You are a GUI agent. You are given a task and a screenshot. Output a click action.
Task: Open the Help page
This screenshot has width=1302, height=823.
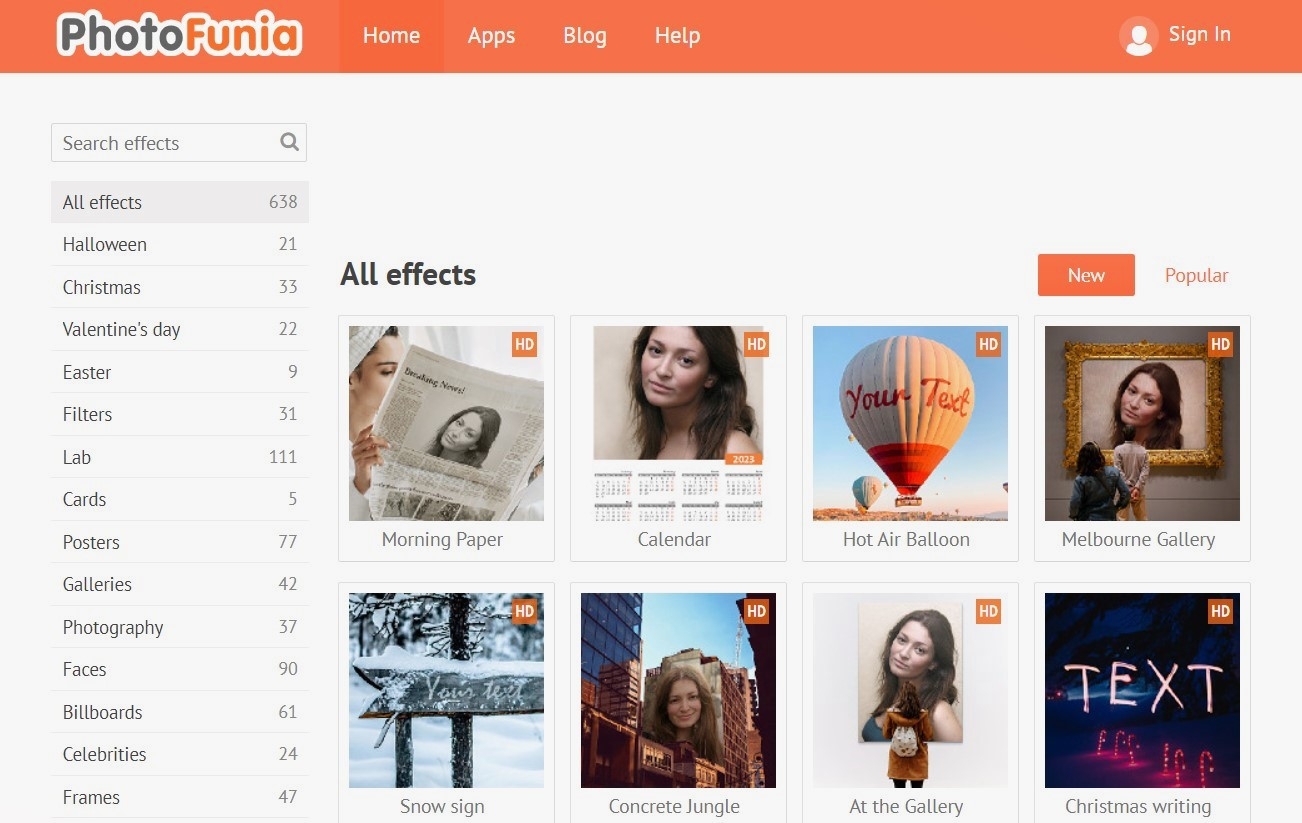pos(677,36)
